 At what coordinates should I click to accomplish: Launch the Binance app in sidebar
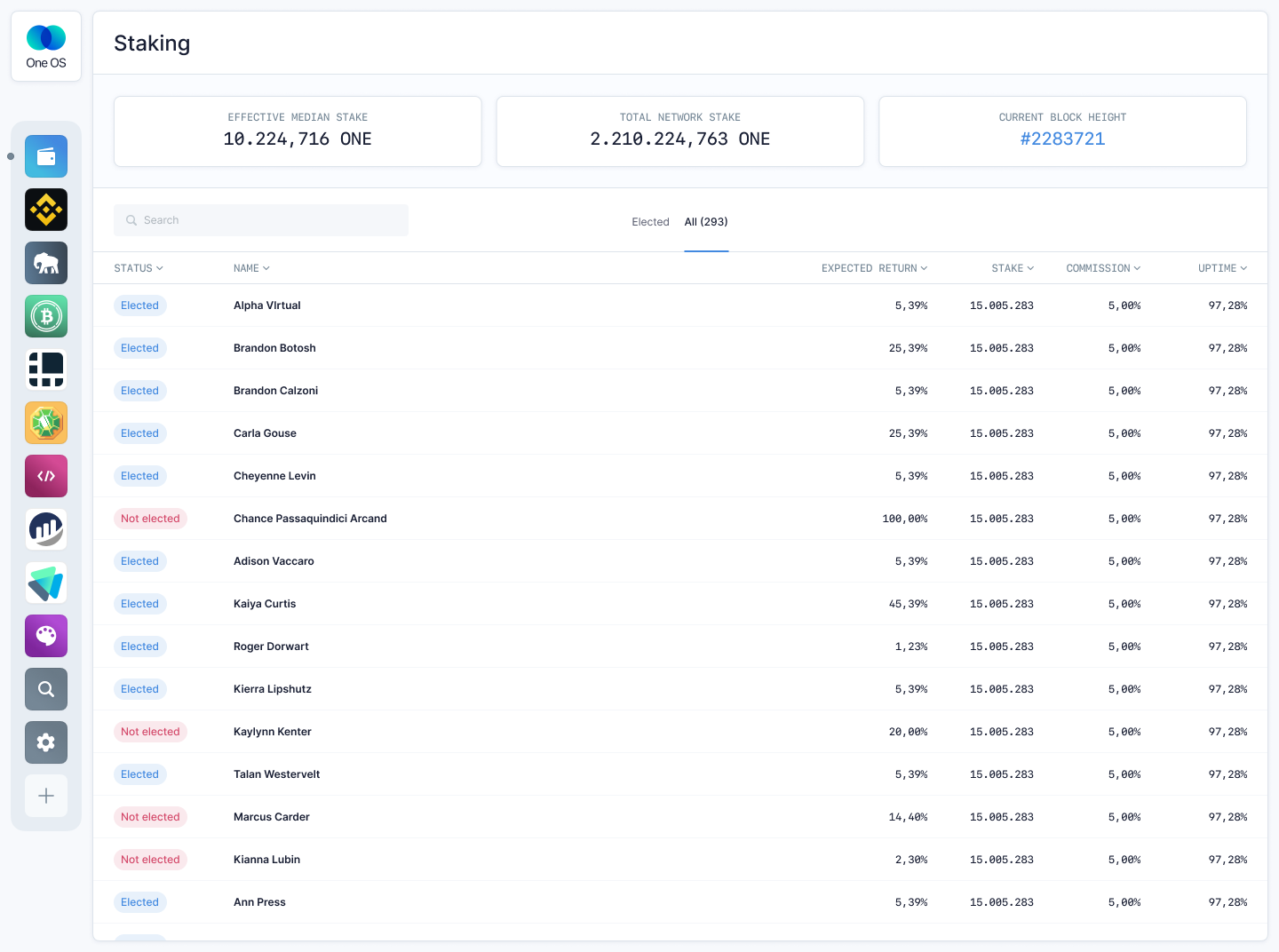[46, 210]
